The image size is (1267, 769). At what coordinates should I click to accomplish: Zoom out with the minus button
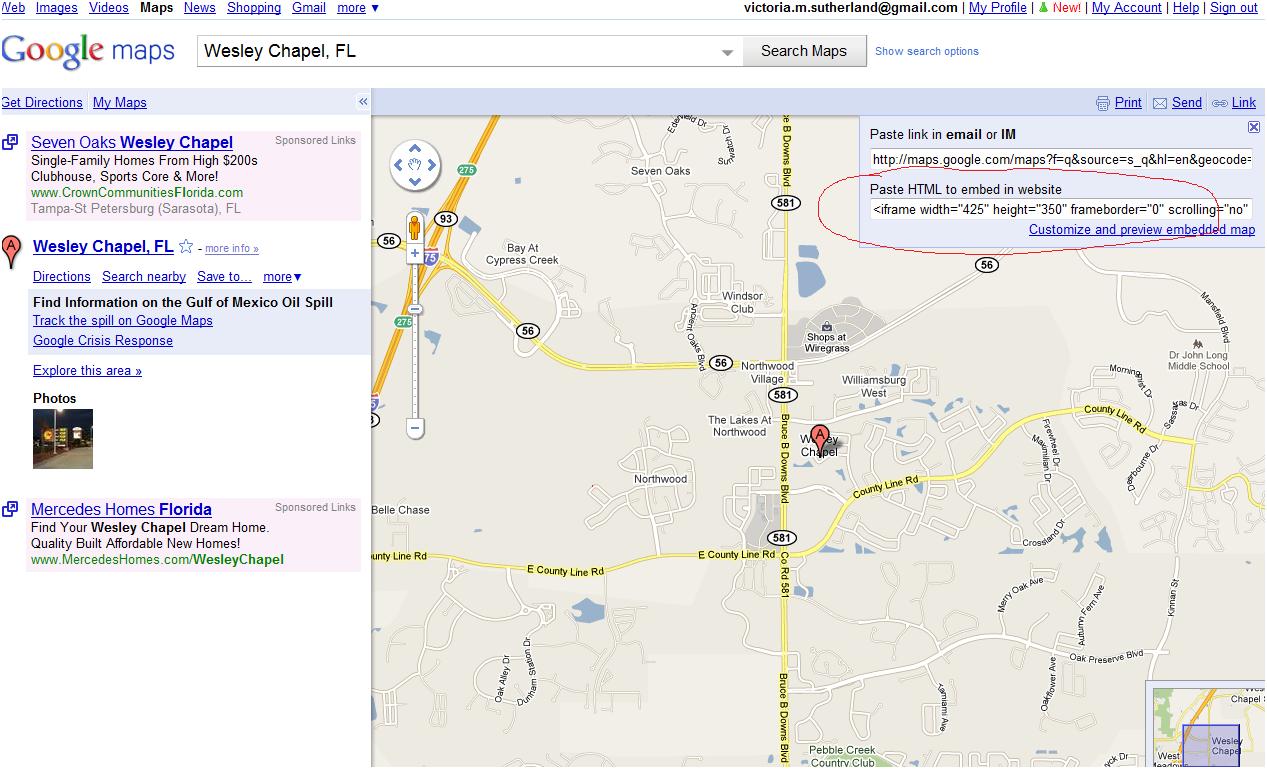pyautogui.click(x=415, y=429)
